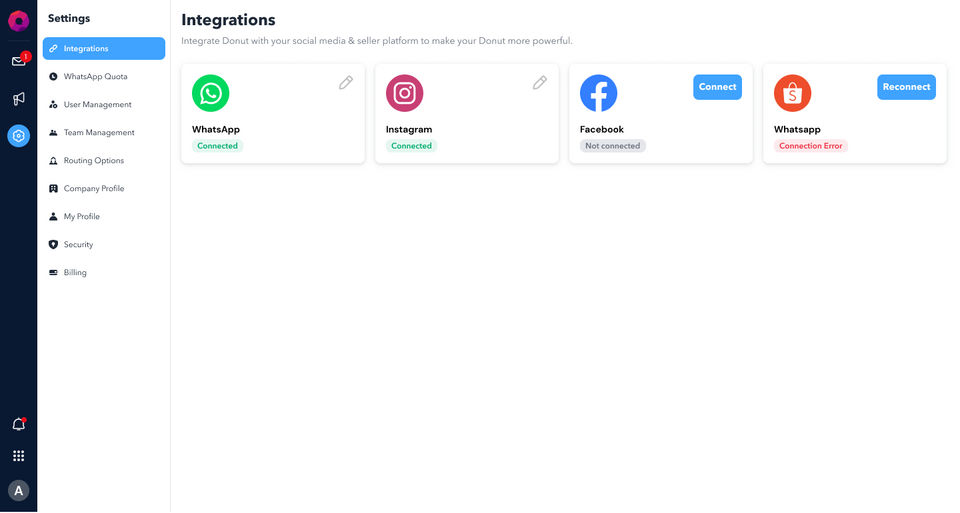960x513 pixels.
Task: Open Team Management section
Action: (98, 133)
